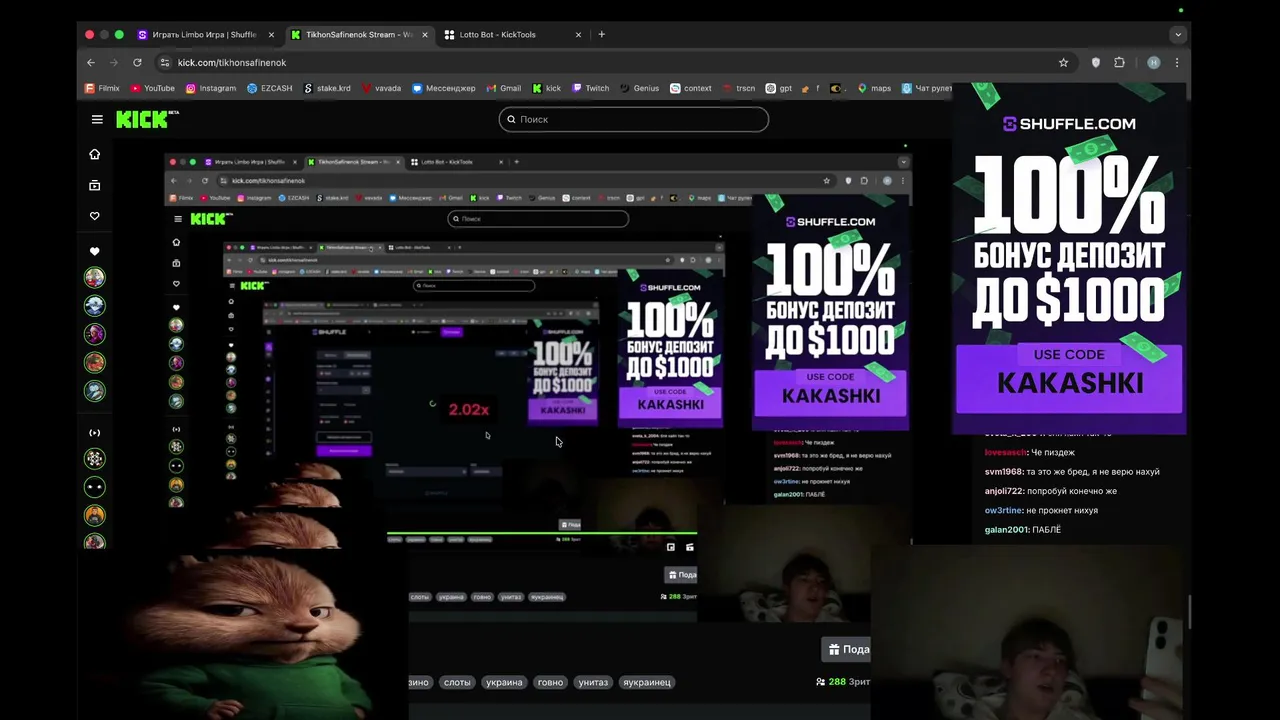
Task: Open the maps bookmark
Action: [873, 88]
